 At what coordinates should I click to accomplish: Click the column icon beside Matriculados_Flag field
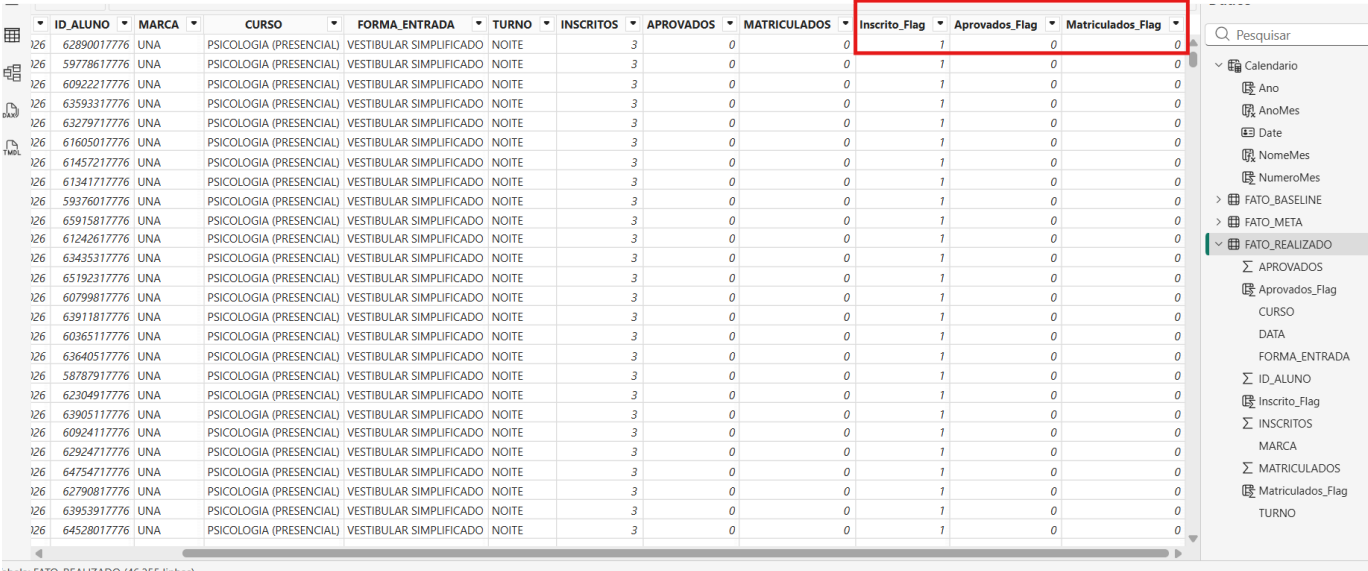pos(1249,491)
